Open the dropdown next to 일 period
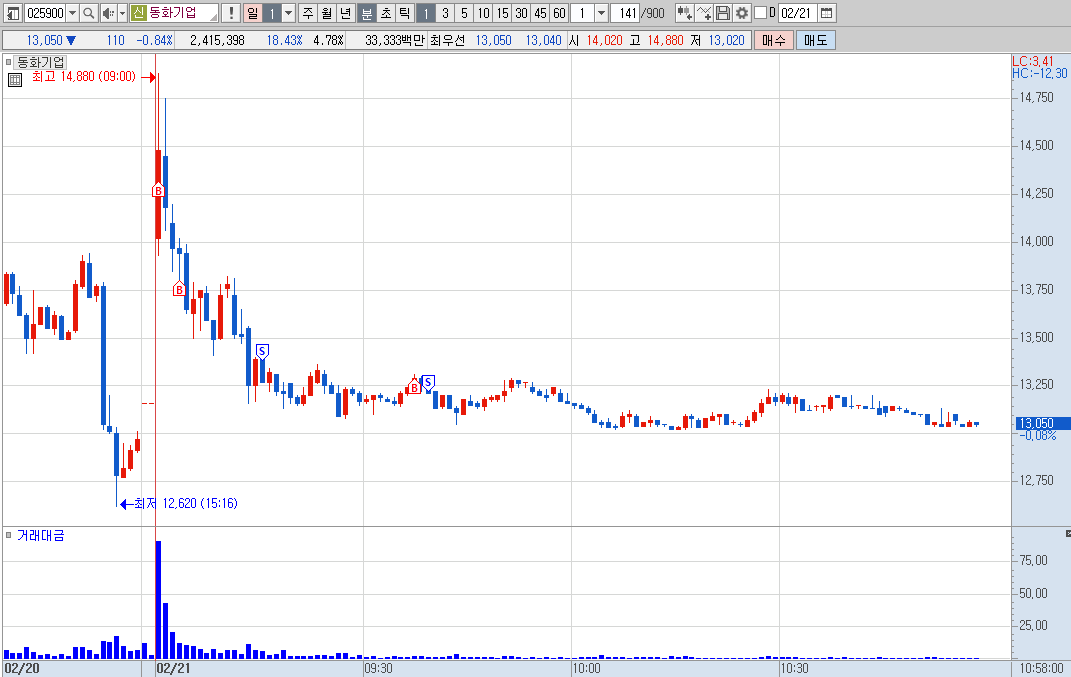This screenshot has height=677, width=1071. click(x=289, y=13)
